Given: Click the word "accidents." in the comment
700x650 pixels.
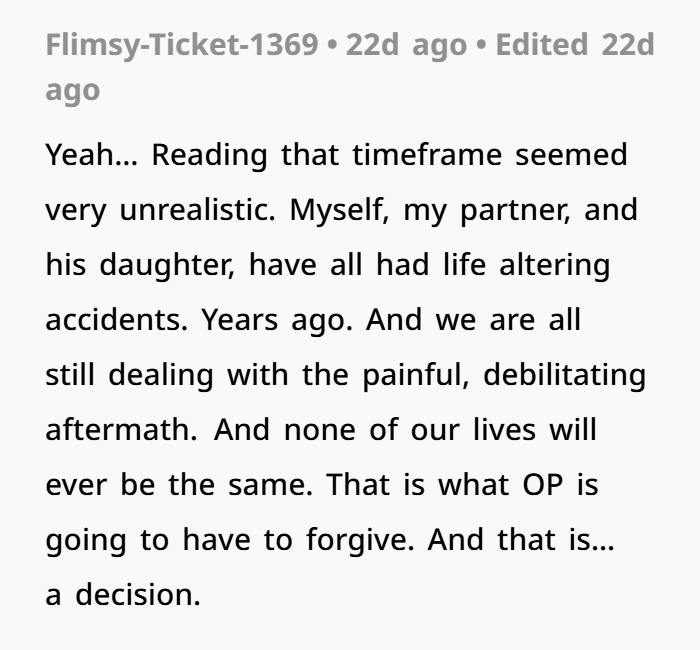Looking at the screenshot, I should coord(117,320).
